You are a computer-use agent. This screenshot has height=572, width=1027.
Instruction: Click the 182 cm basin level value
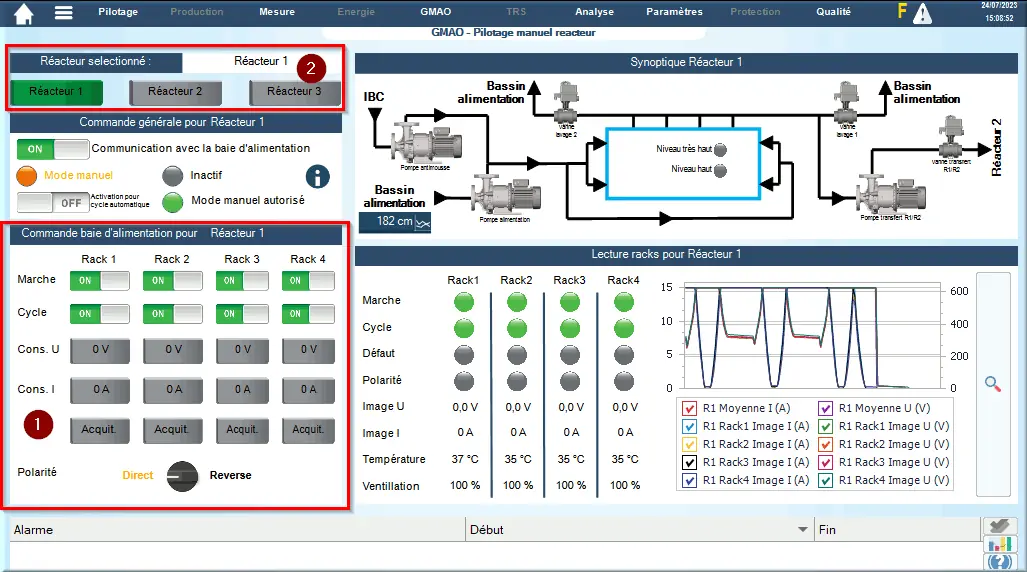[x=395, y=222]
